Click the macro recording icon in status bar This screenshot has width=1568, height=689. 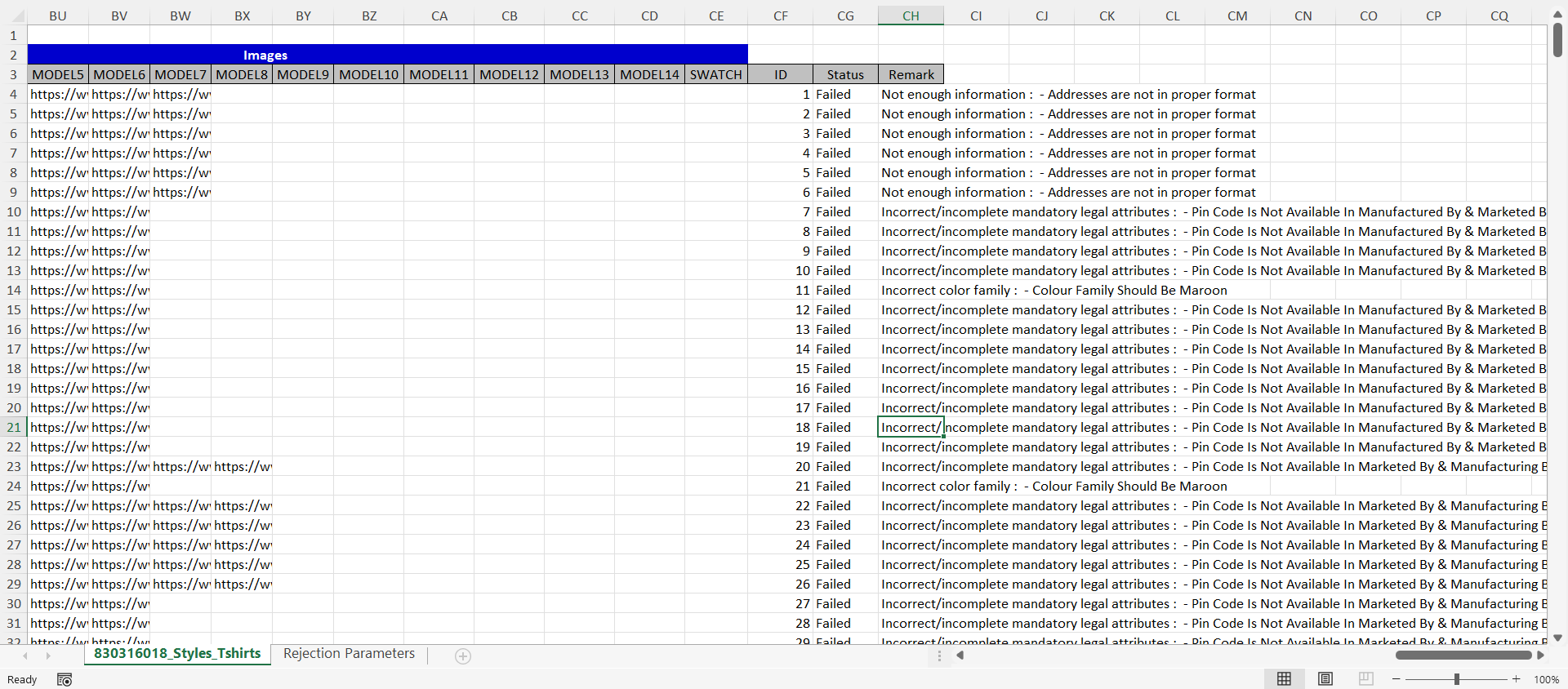pyautogui.click(x=65, y=679)
